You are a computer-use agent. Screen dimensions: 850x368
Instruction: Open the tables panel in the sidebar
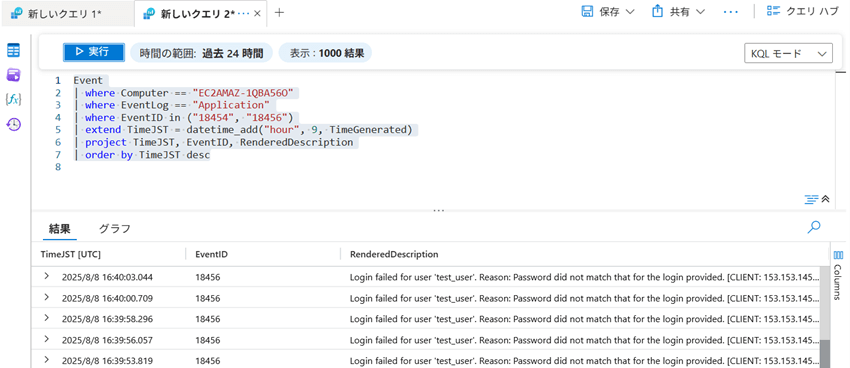14,51
